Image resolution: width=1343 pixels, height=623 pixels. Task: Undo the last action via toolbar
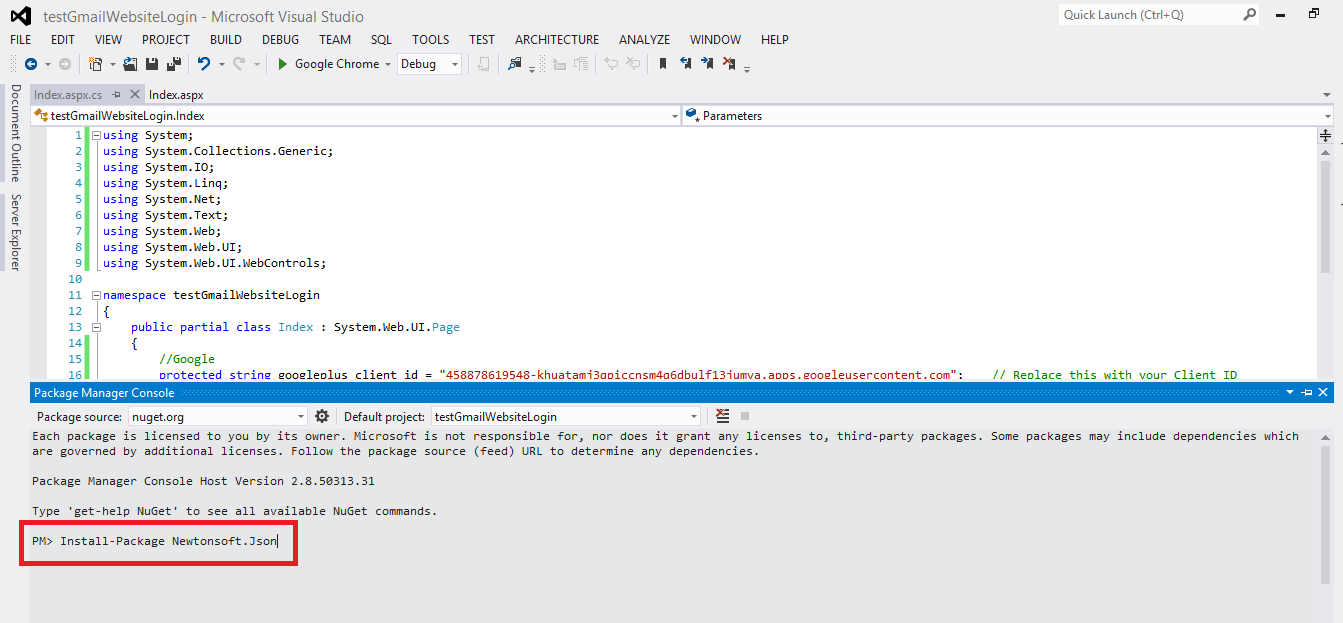pos(204,64)
